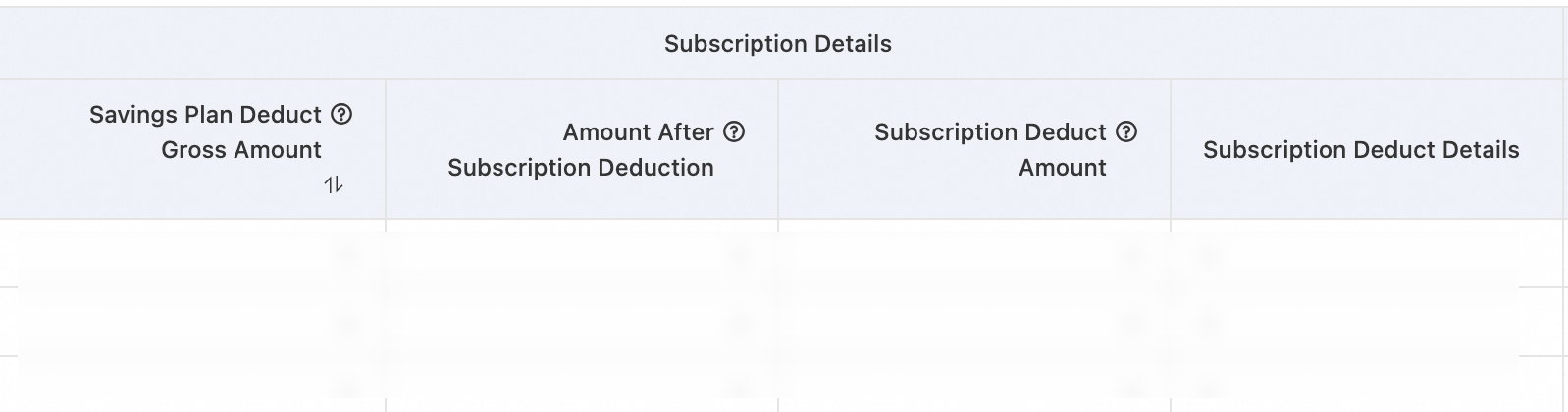Click the Subscription Deduct Amount column header
This screenshot has width=1568, height=412.
[x=990, y=150]
